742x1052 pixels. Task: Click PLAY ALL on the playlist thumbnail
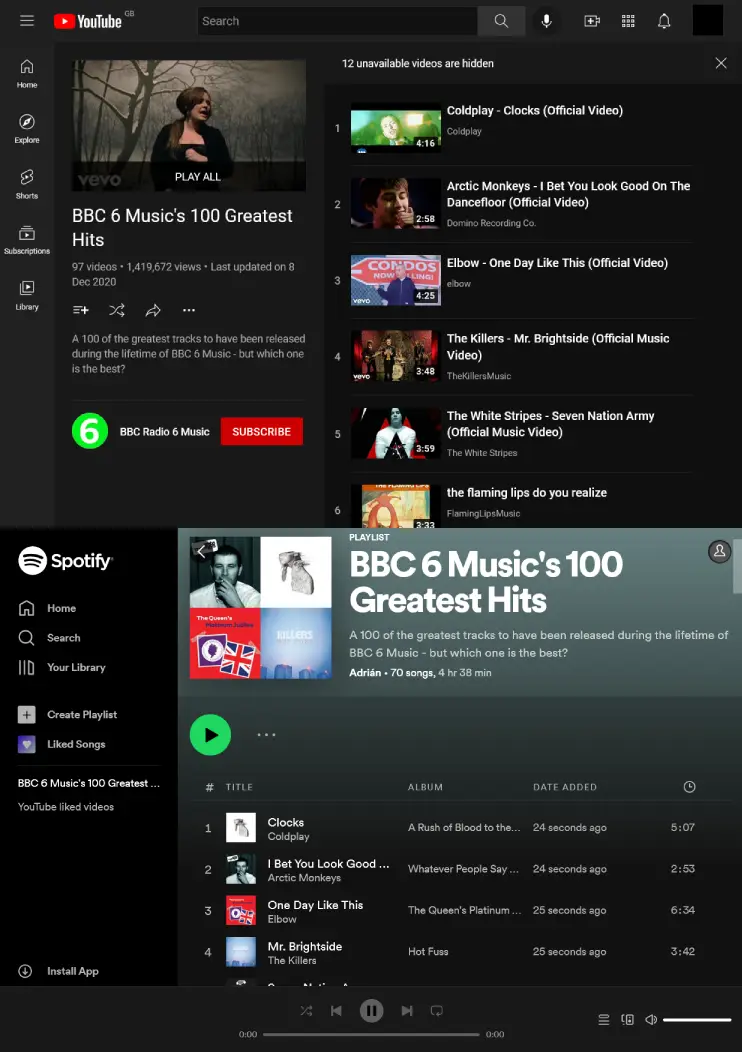click(x=197, y=176)
